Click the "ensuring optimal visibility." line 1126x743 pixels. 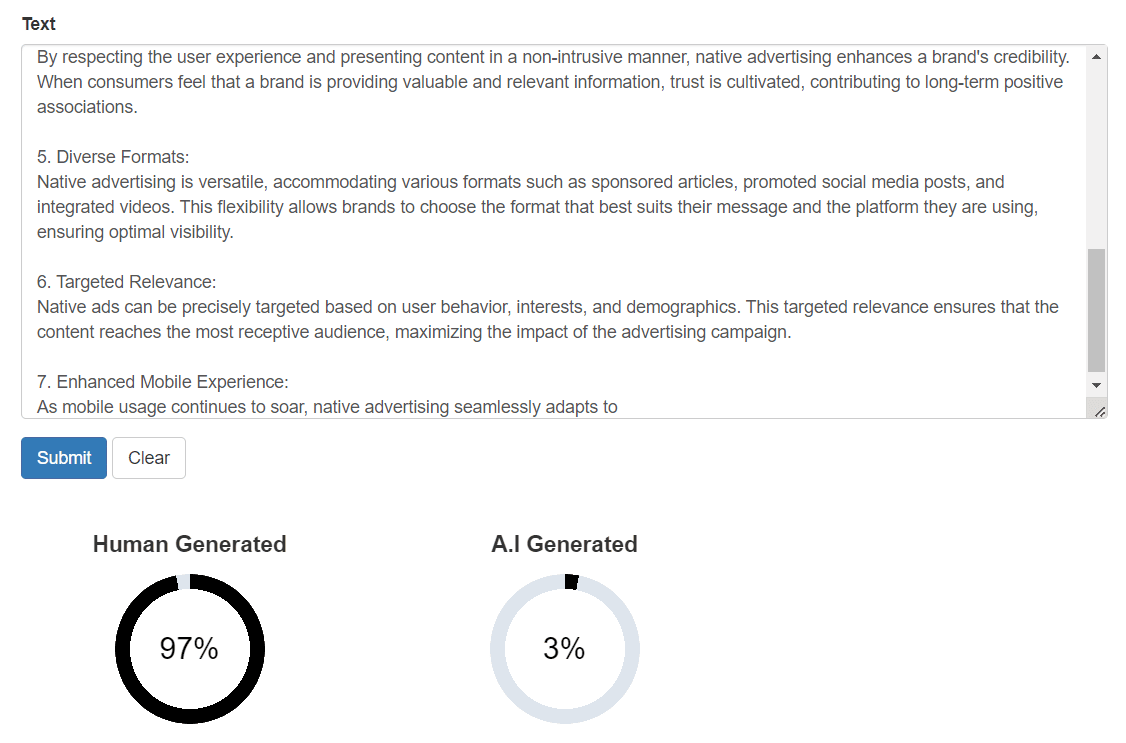(135, 232)
